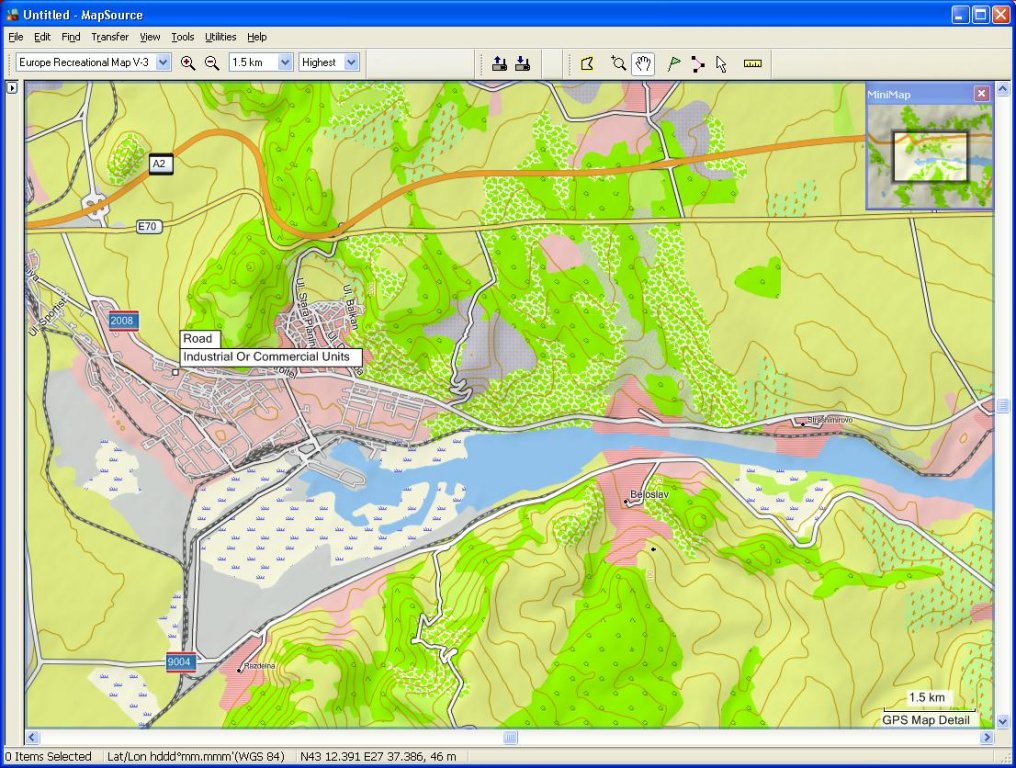1016x768 pixels.
Task: Open the 1.5 km zoom scale dropdown
Action: point(285,63)
